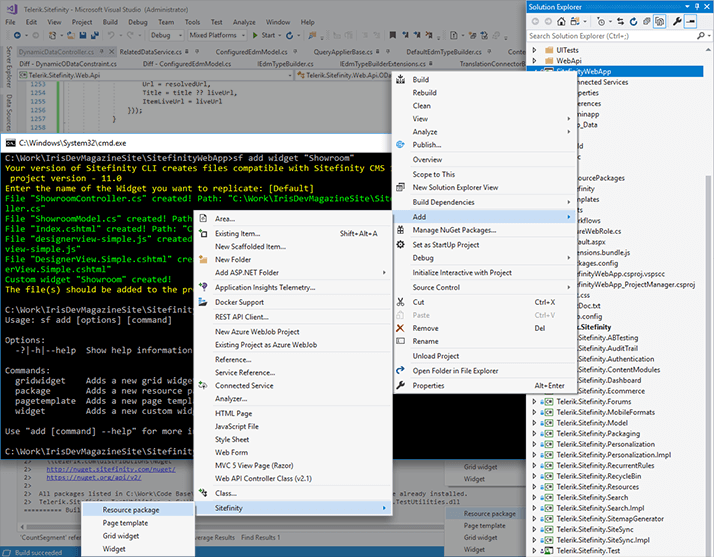
Task: Open the Build menu in menu bar
Action: [x=110, y=22]
